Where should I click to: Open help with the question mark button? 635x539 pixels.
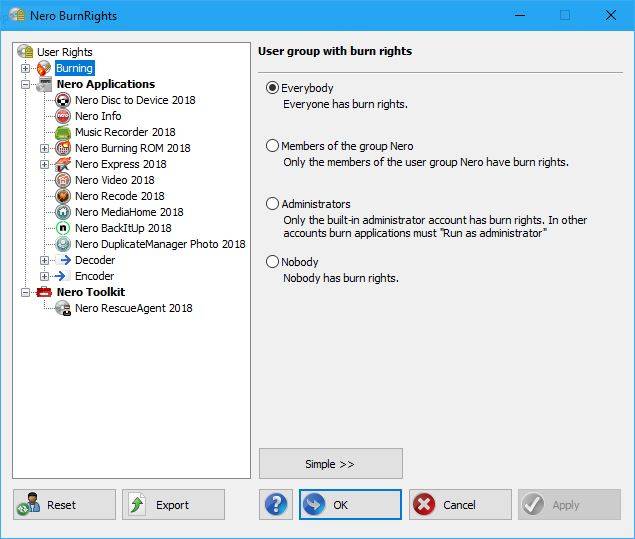(276, 505)
